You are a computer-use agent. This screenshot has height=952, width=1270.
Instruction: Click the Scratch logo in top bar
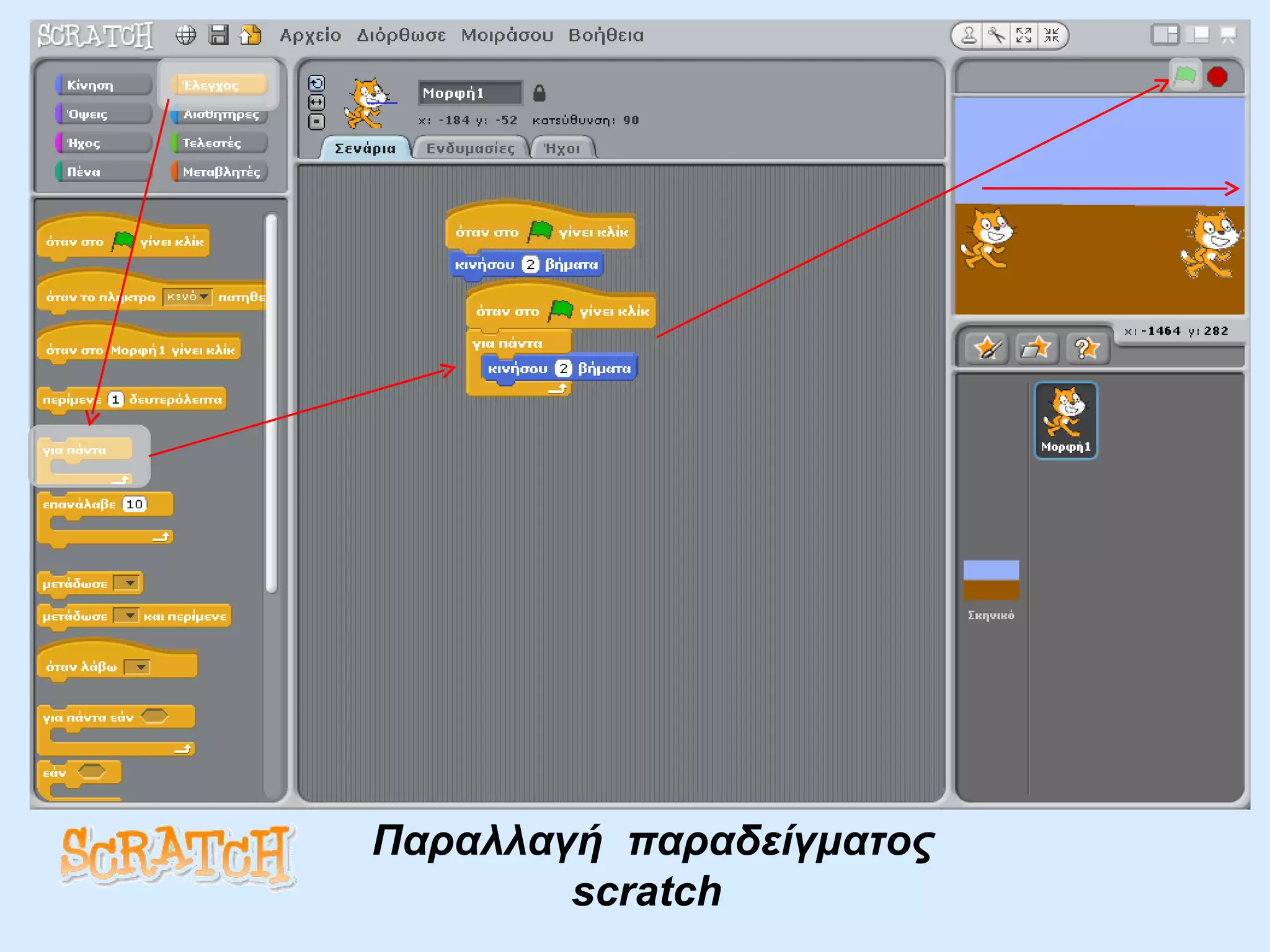(94, 35)
